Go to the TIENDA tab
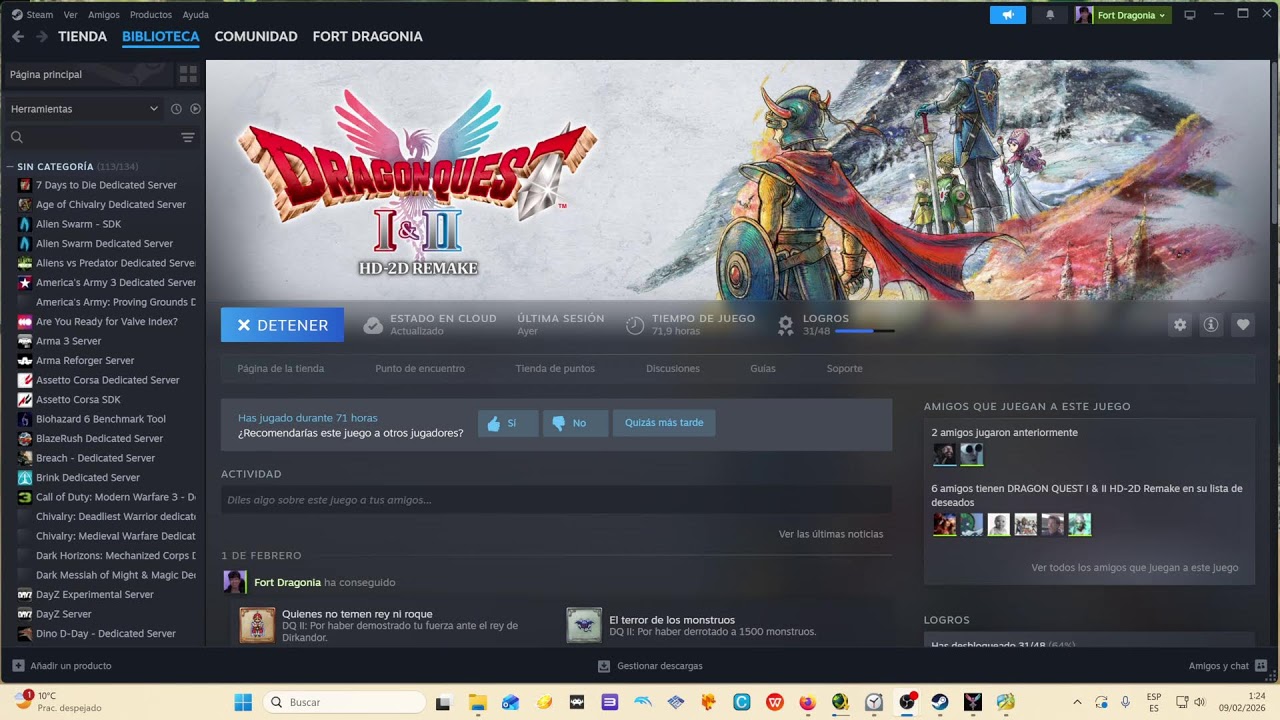The height and width of the screenshot is (720, 1280). [x=82, y=36]
